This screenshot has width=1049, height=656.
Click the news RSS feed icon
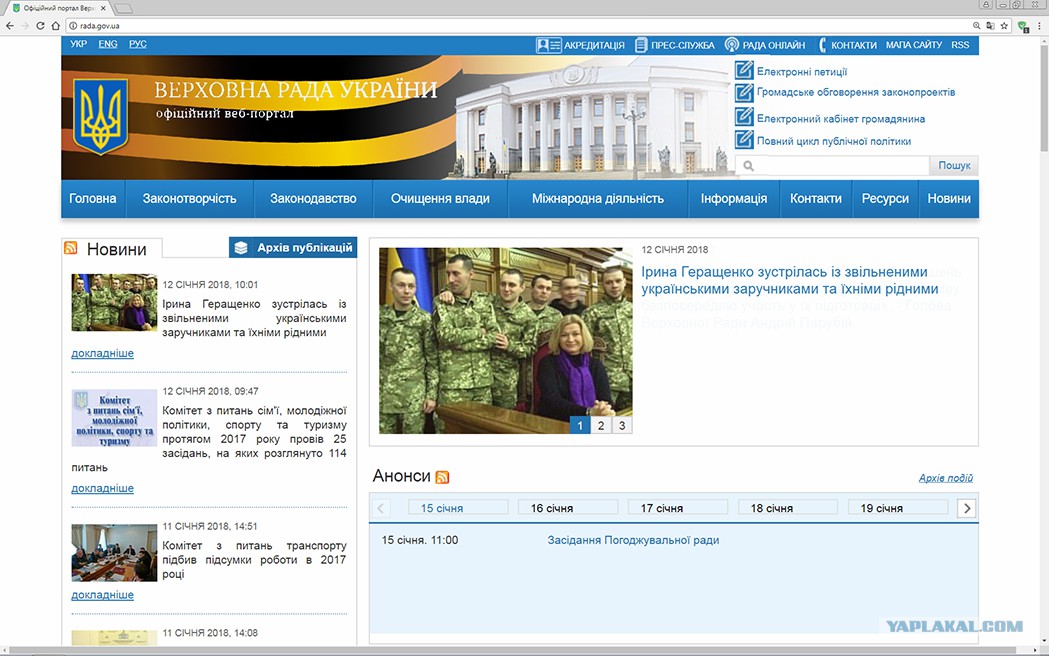(x=70, y=248)
